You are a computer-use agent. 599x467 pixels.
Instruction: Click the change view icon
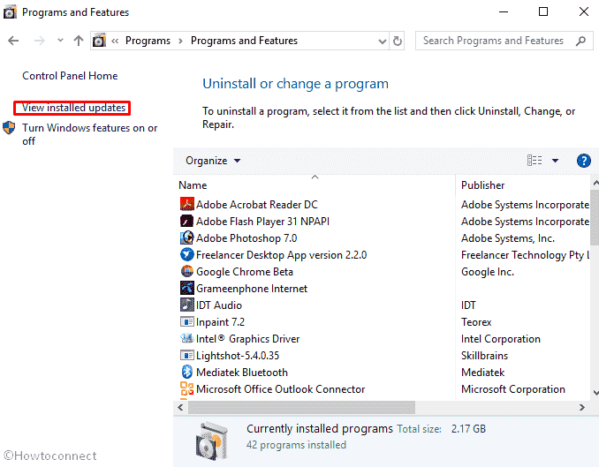(x=534, y=160)
